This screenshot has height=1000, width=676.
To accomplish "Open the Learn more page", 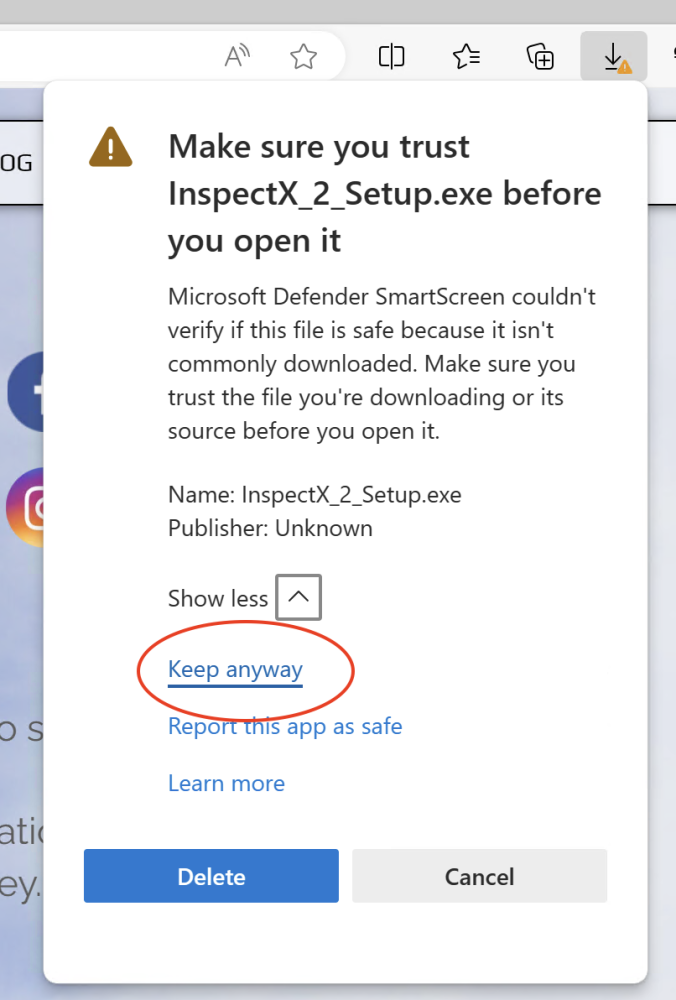I will click(226, 783).
